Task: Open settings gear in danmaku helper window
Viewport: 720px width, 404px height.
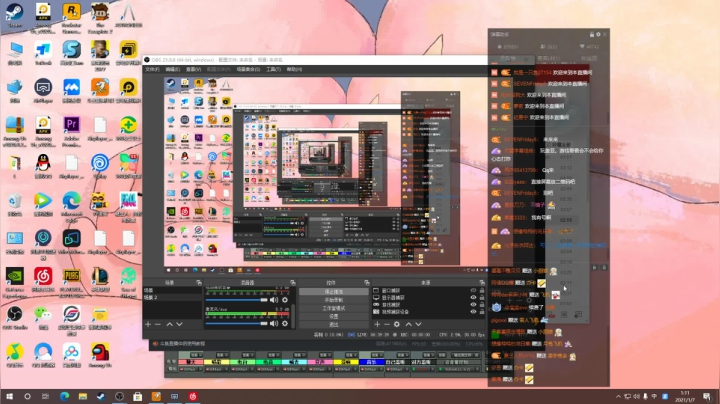Action: click(x=598, y=34)
